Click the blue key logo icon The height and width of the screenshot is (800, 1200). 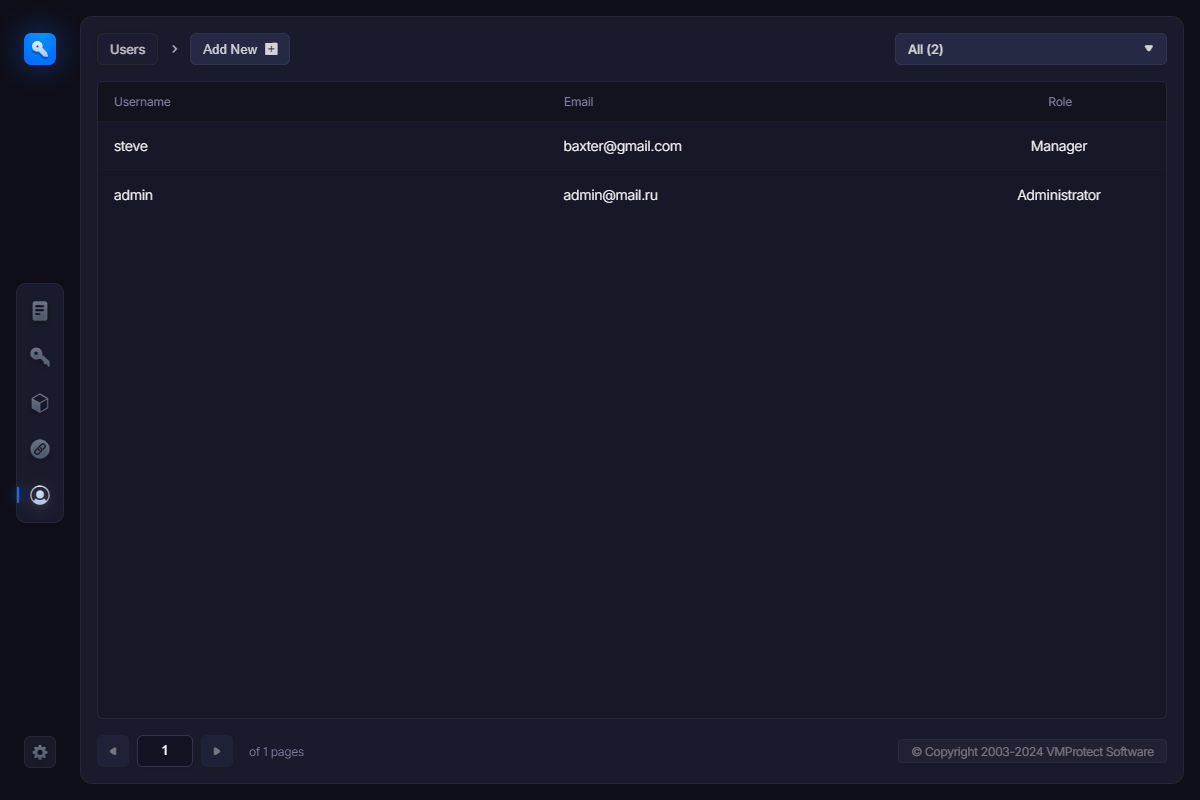[40, 49]
